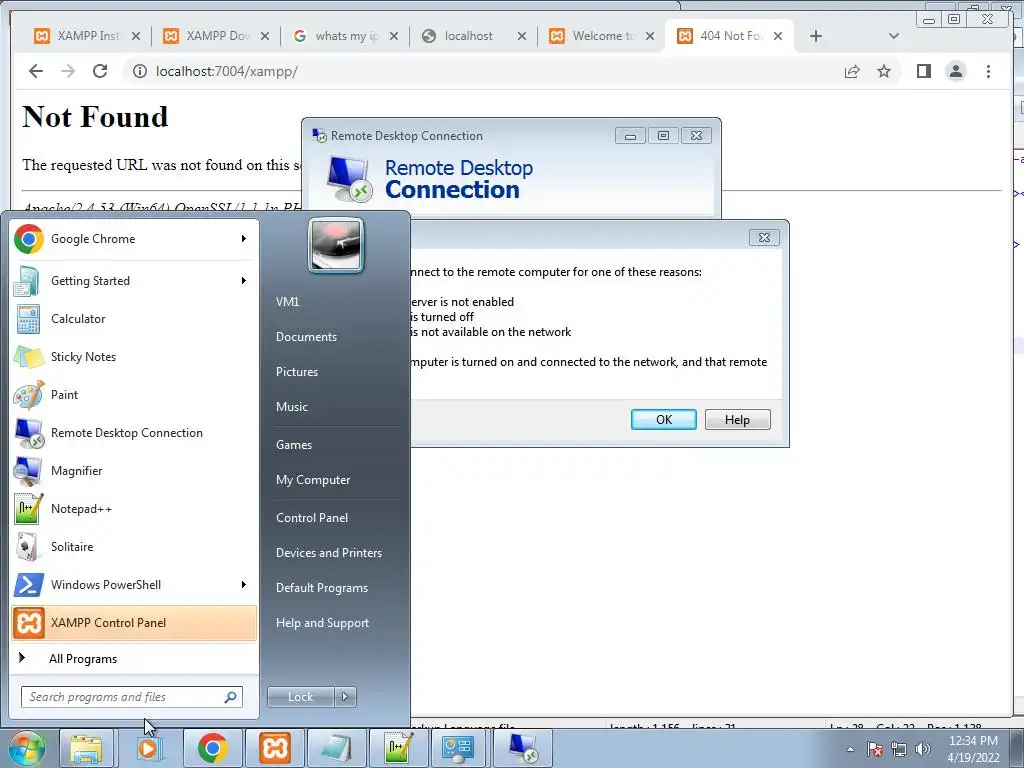The image size is (1024, 768).
Task: Launch Solitaire from Start menu
Action: tap(134, 547)
